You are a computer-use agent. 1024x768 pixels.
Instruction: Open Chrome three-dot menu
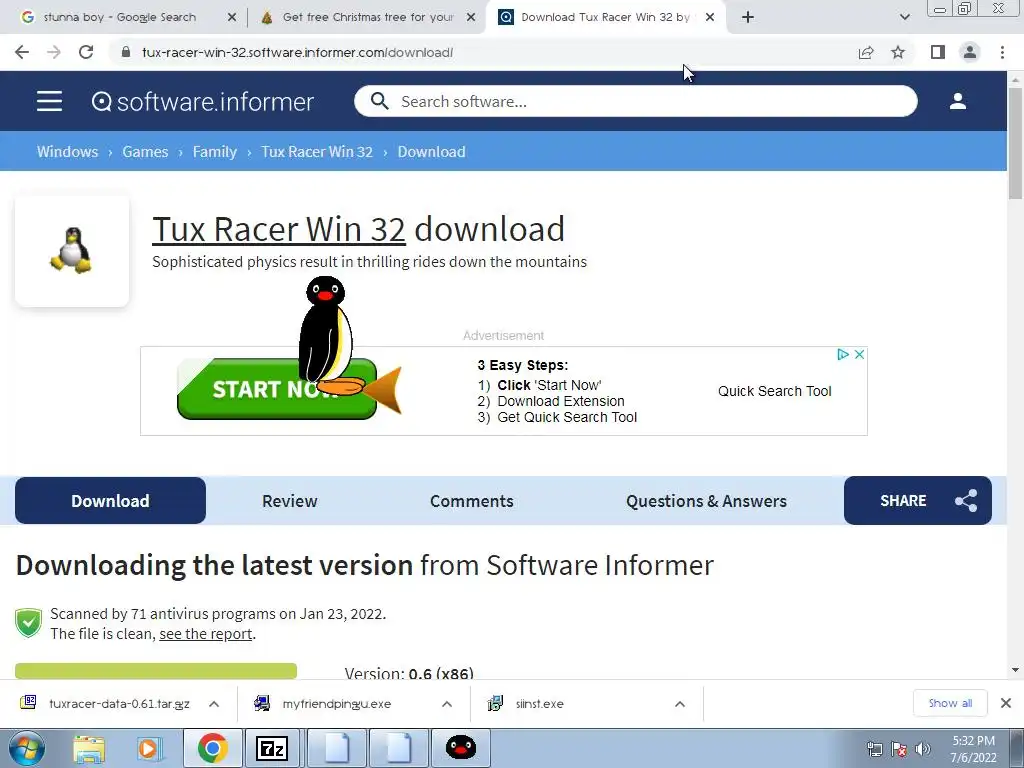pyautogui.click(x=1002, y=52)
